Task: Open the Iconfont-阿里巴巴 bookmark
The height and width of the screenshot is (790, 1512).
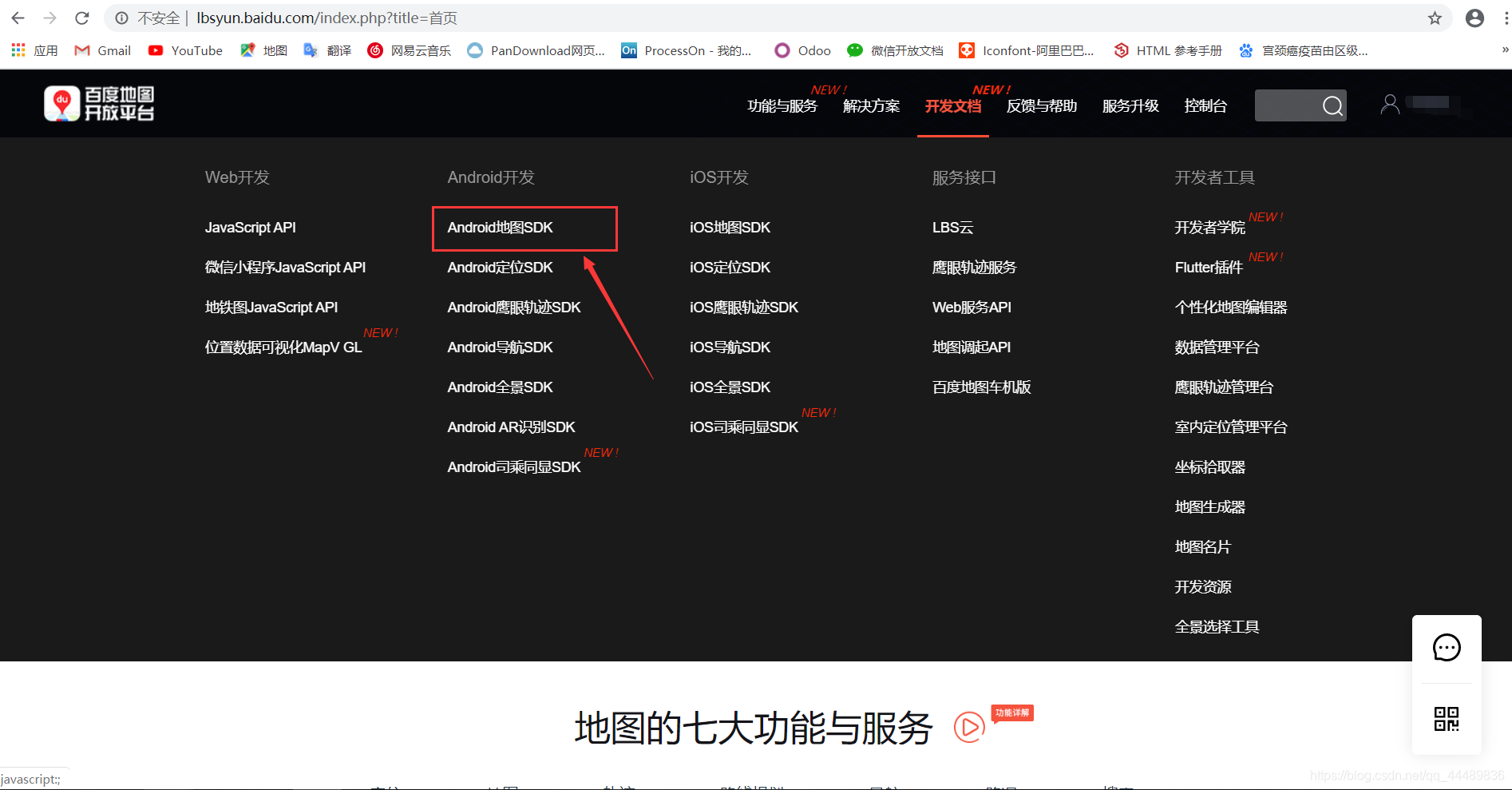Action: (x=1026, y=50)
